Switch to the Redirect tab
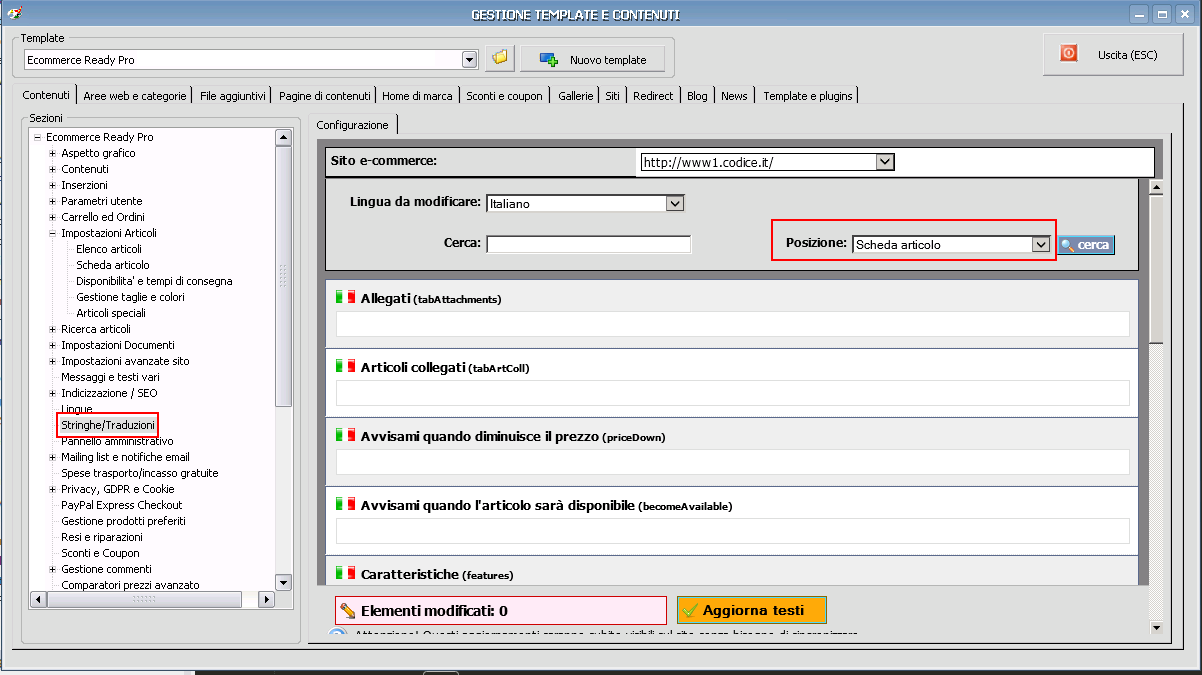Screen dimensions: 1202x675 click(x=653, y=96)
